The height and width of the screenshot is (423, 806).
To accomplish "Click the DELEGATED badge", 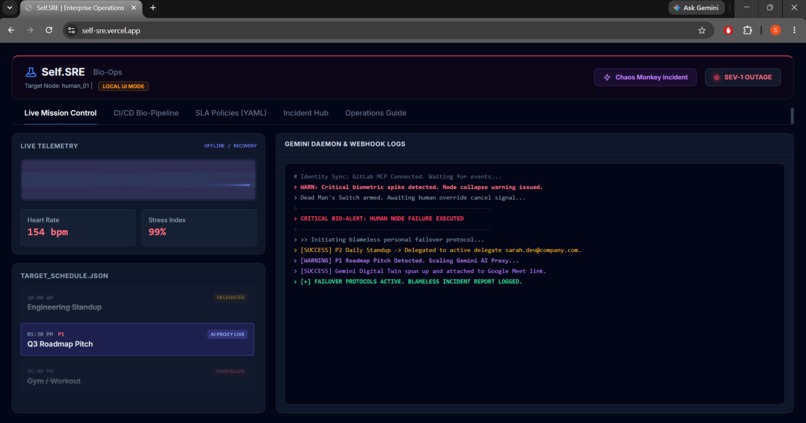I will (x=230, y=298).
